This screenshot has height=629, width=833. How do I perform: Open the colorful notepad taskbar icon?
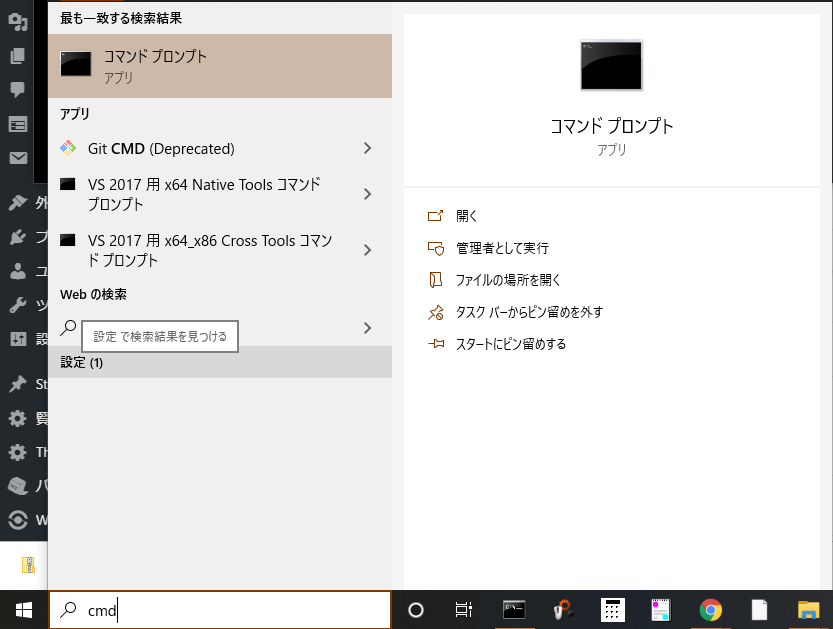[661, 610]
